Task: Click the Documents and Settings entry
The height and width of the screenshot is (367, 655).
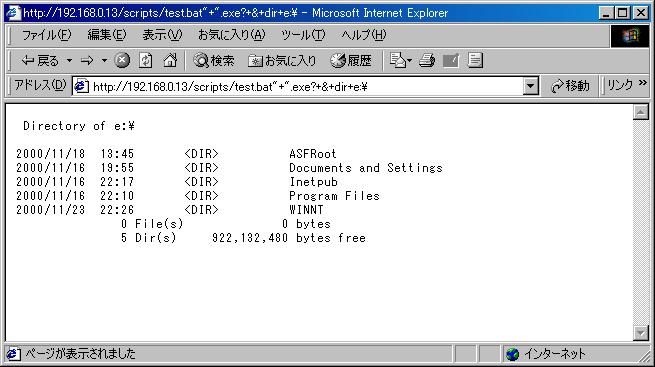Action: point(366,168)
